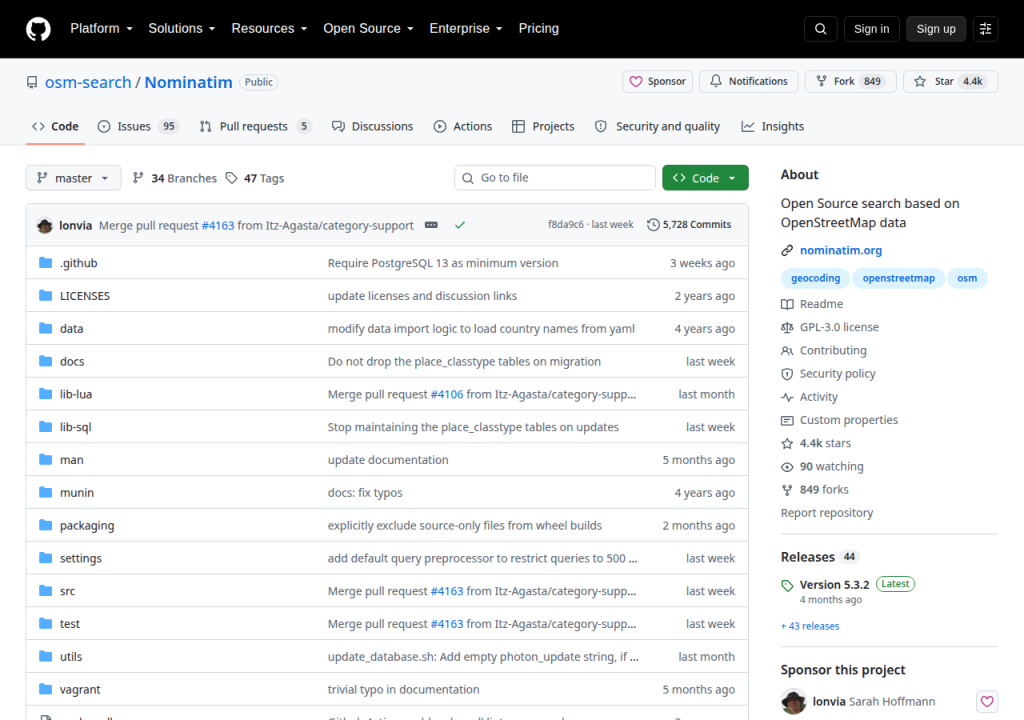Click the tag icon beside Version 5.3.2
The image size is (1024, 720).
coord(787,585)
